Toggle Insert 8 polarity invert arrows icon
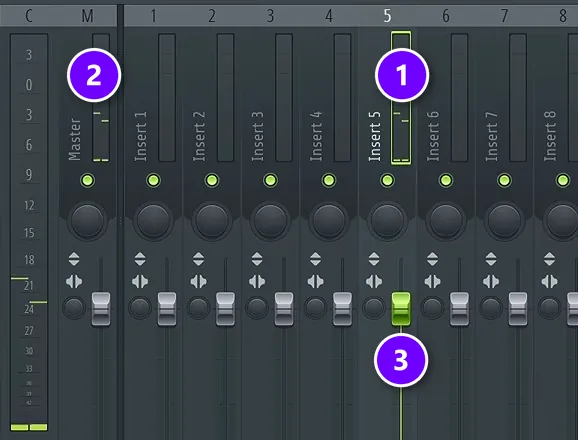Viewport: 578px width, 440px height. (x=550, y=259)
